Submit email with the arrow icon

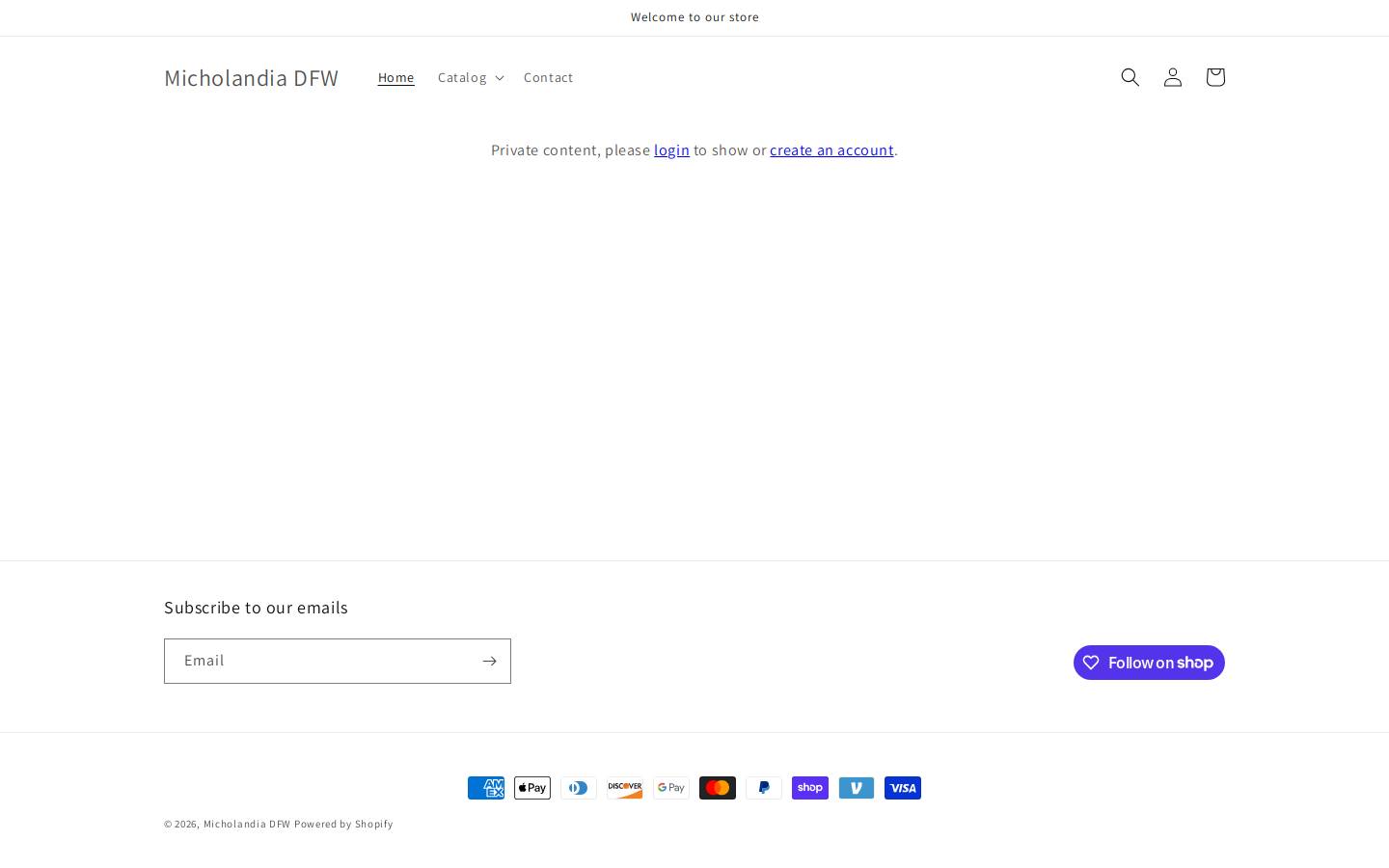[x=489, y=661]
